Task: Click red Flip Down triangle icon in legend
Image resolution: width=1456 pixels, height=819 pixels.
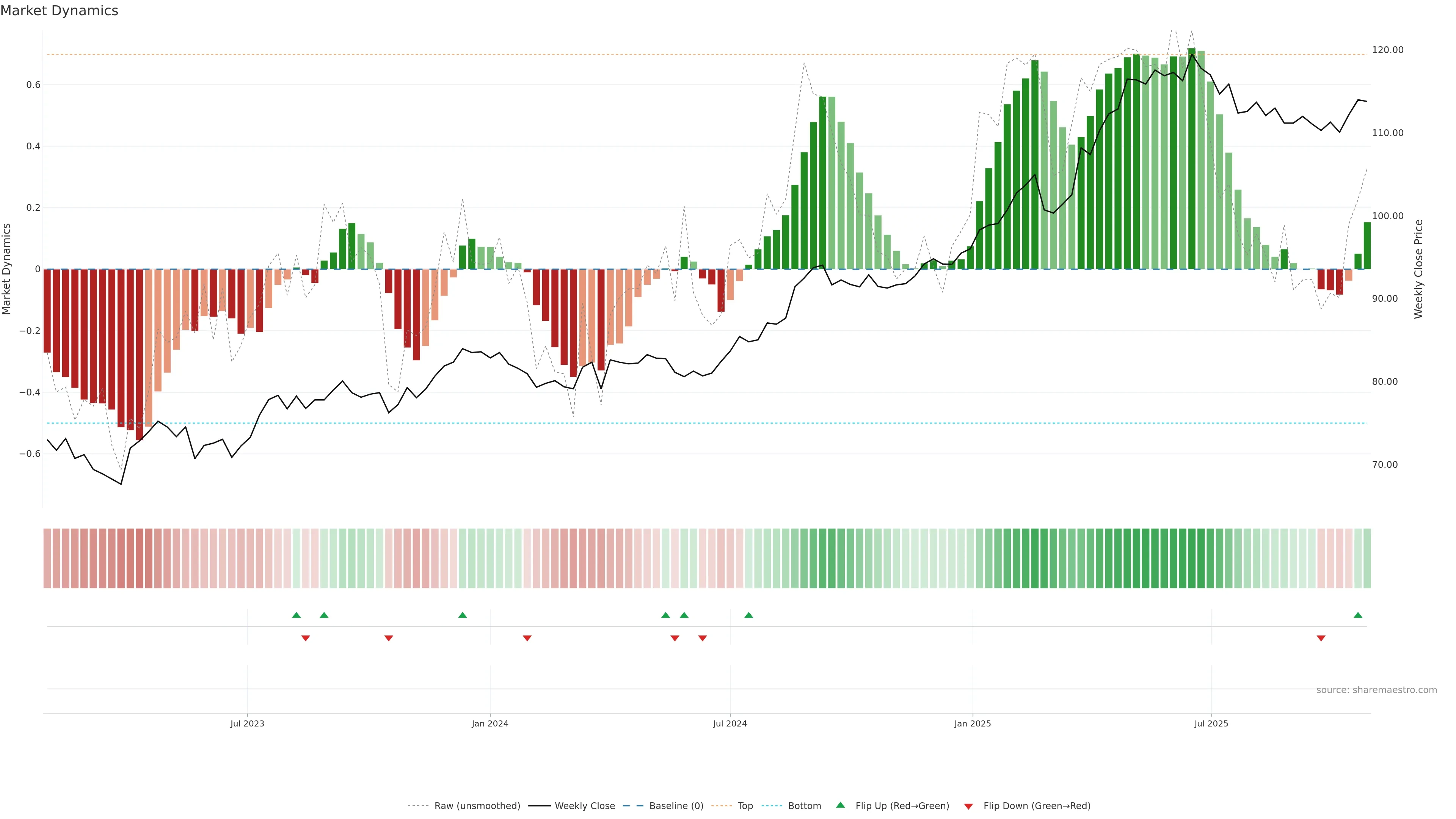Action: (968, 806)
